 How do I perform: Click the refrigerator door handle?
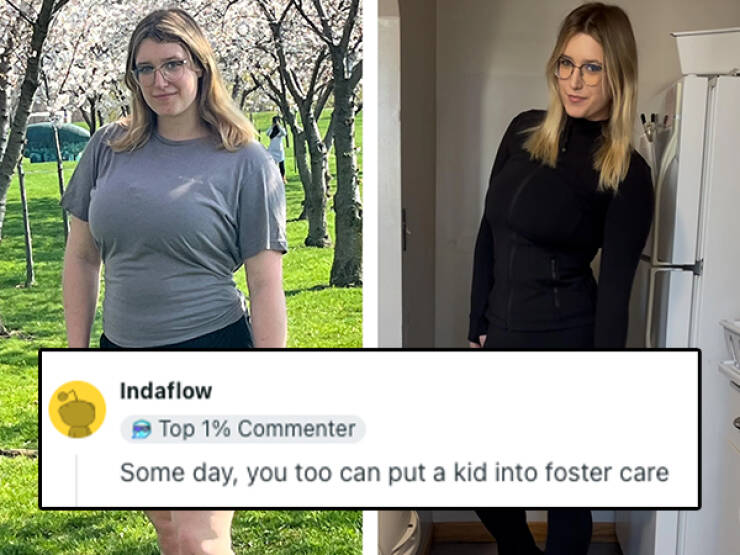tap(666, 175)
